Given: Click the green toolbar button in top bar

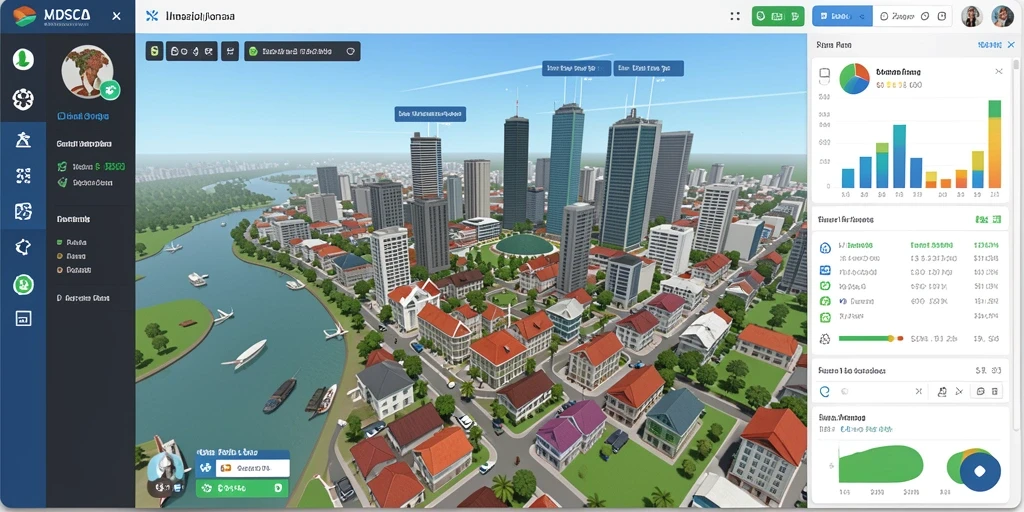Looking at the screenshot, I should (778, 16).
